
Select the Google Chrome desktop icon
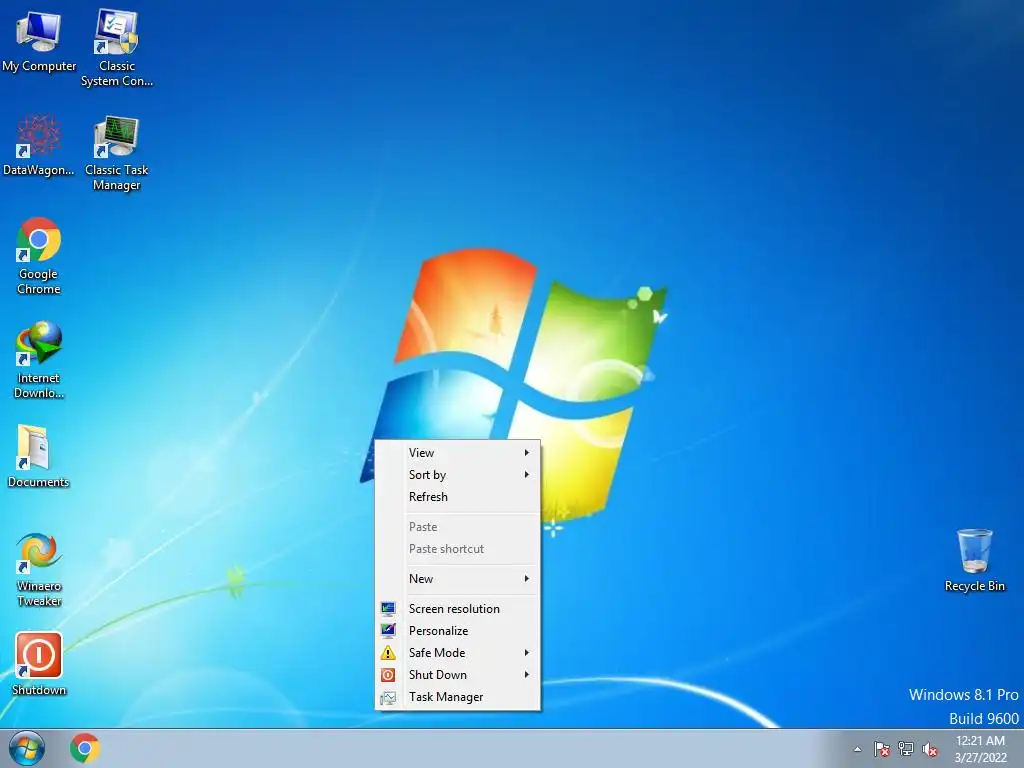coord(39,256)
